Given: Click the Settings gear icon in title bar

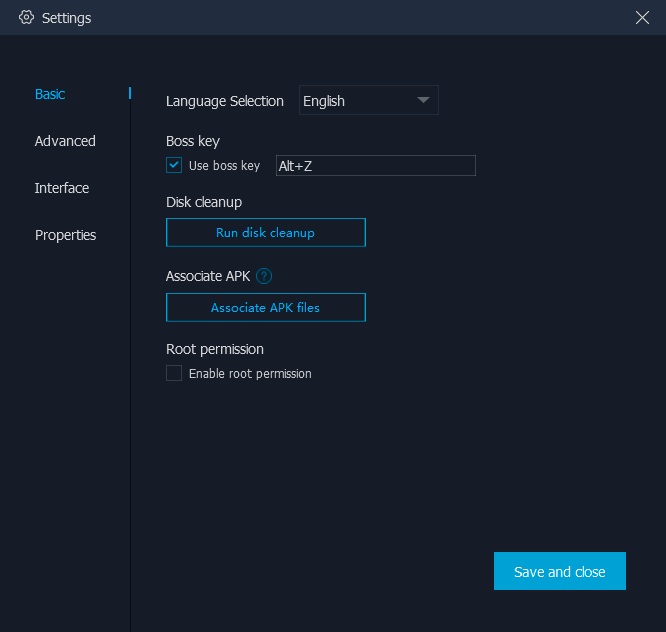Looking at the screenshot, I should [26, 17].
